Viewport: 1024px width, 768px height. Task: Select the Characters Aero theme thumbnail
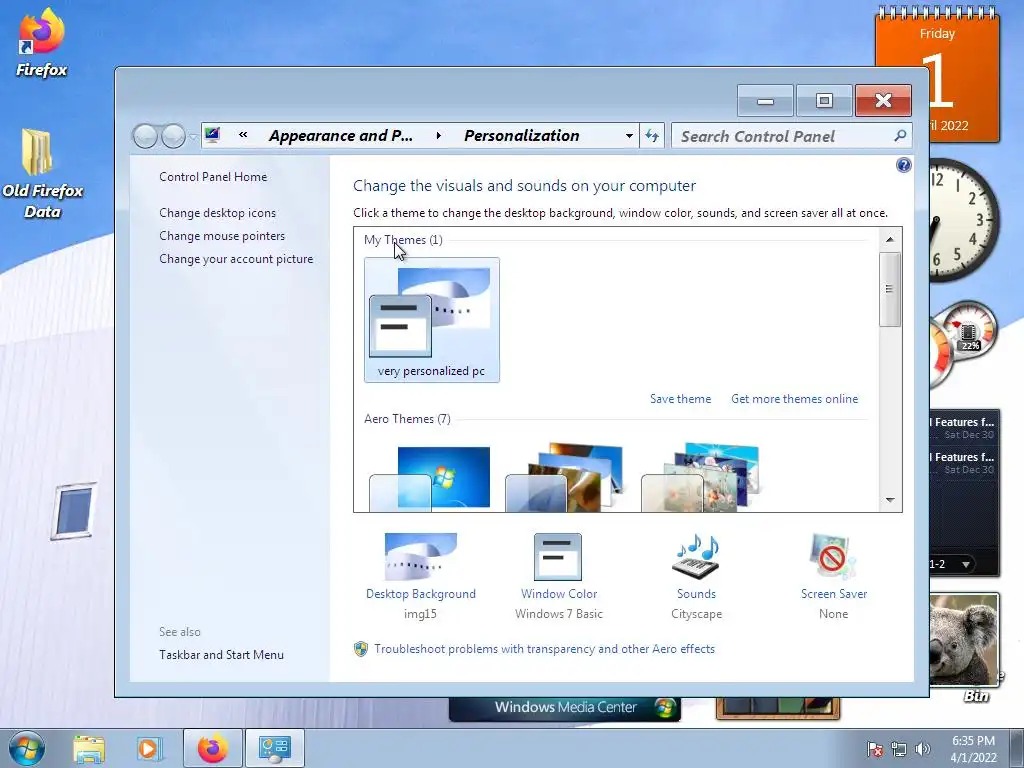pos(701,476)
